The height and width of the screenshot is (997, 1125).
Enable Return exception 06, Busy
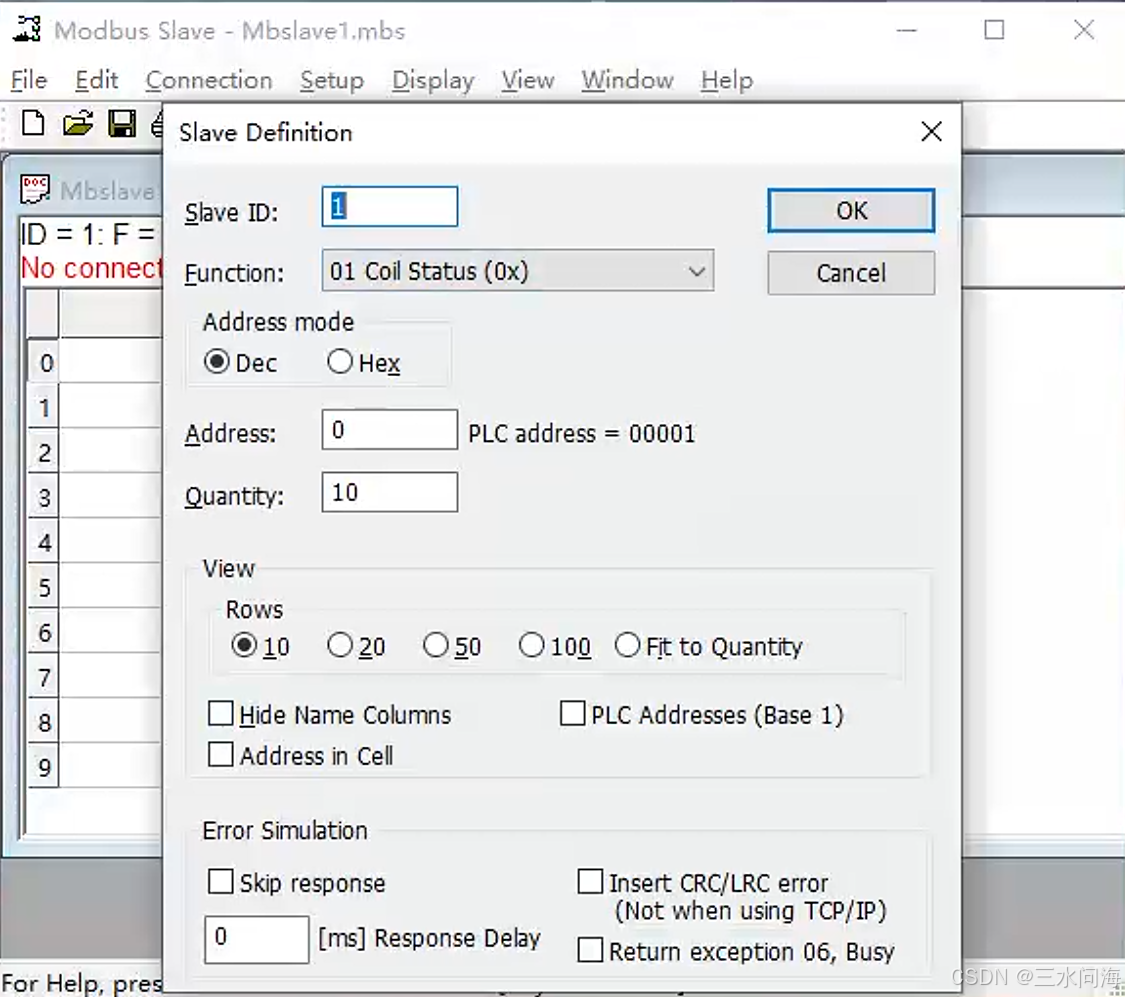tap(591, 950)
